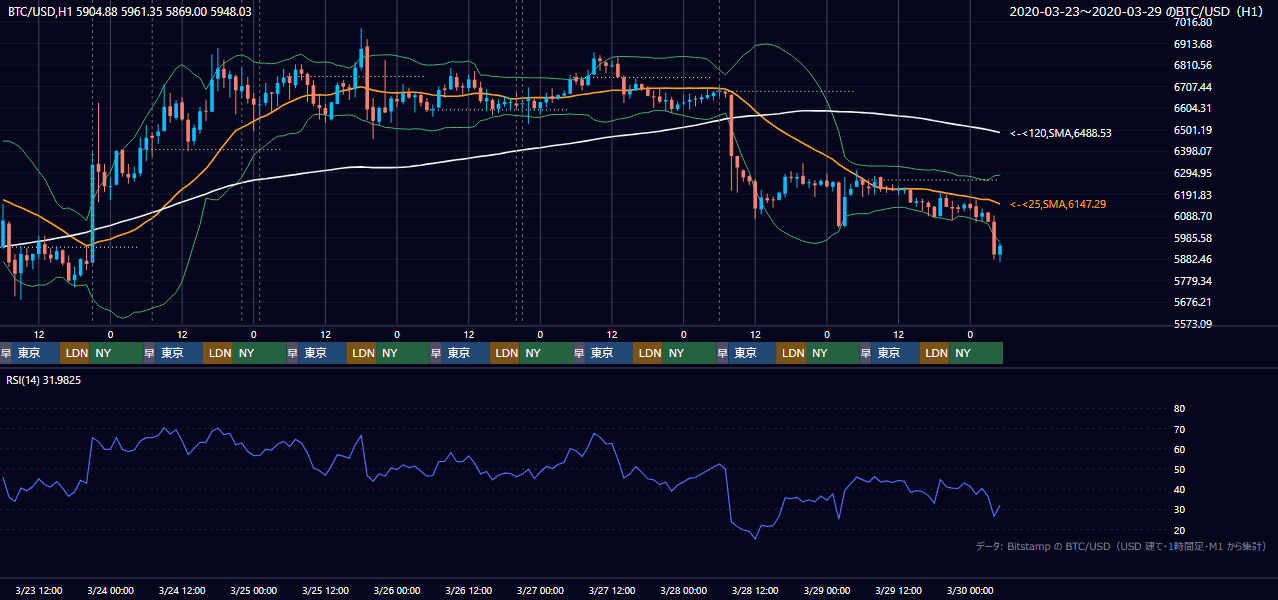Screen dimensions: 1278x600
Task: Click the 3/29 00:00 time axis label
Action: pyautogui.click(x=827, y=590)
